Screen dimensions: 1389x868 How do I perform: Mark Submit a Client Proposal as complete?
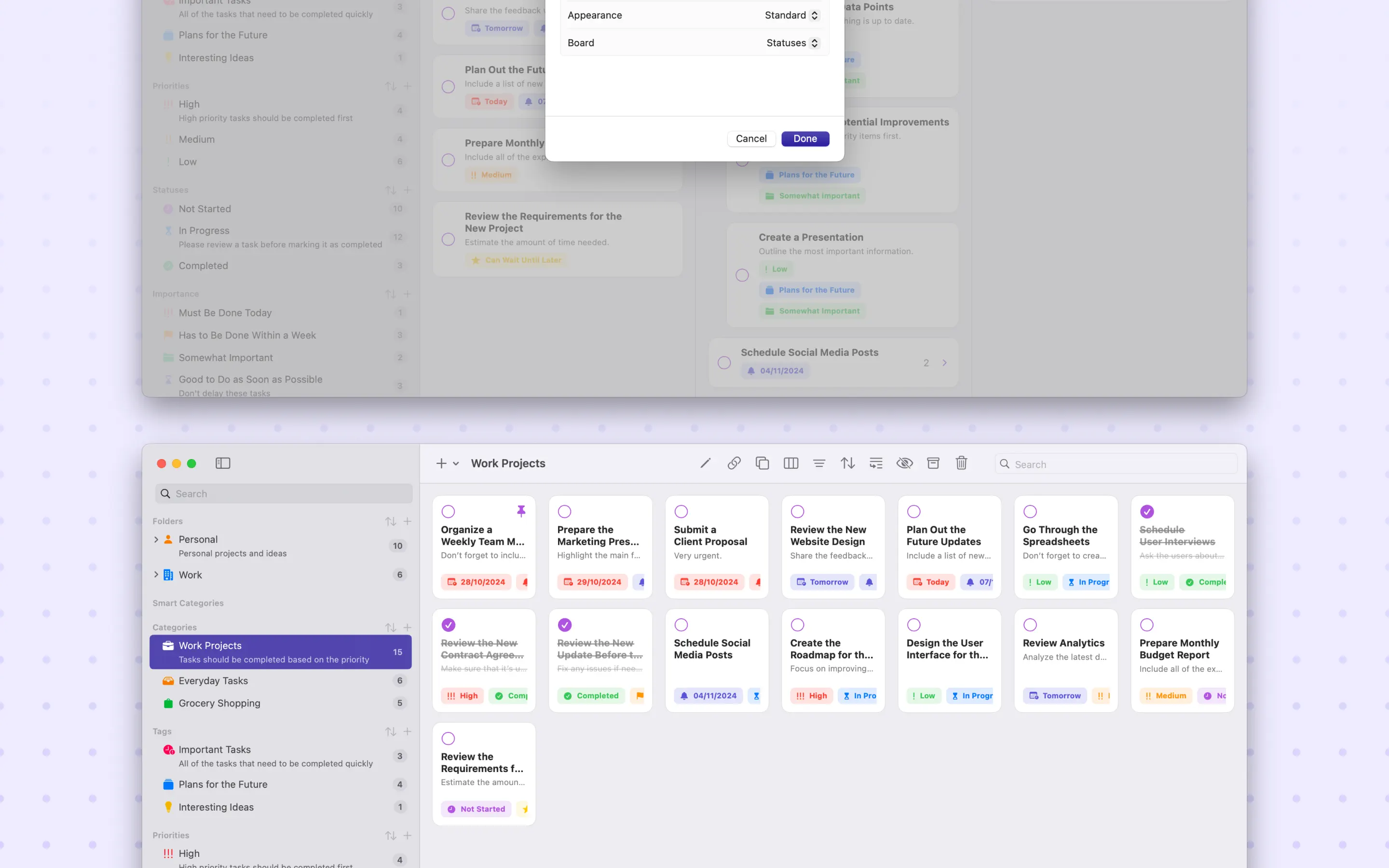click(x=681, y=512)
